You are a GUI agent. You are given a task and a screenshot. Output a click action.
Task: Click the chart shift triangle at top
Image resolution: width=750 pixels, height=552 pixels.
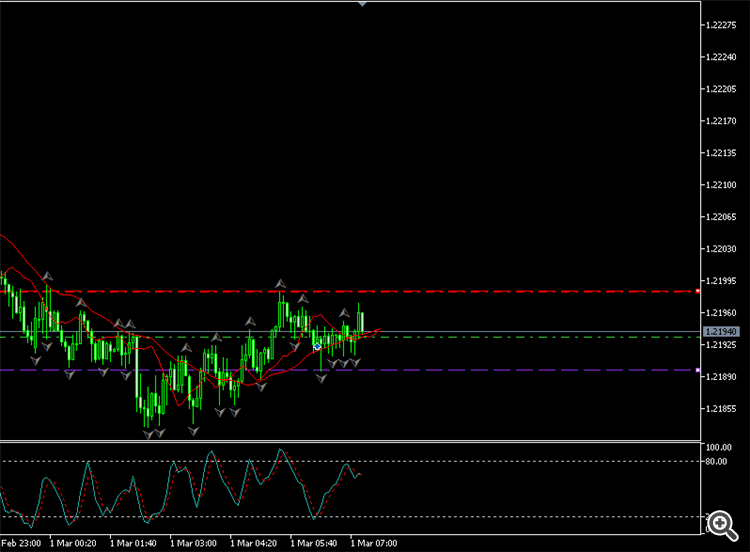coord(362,4)
